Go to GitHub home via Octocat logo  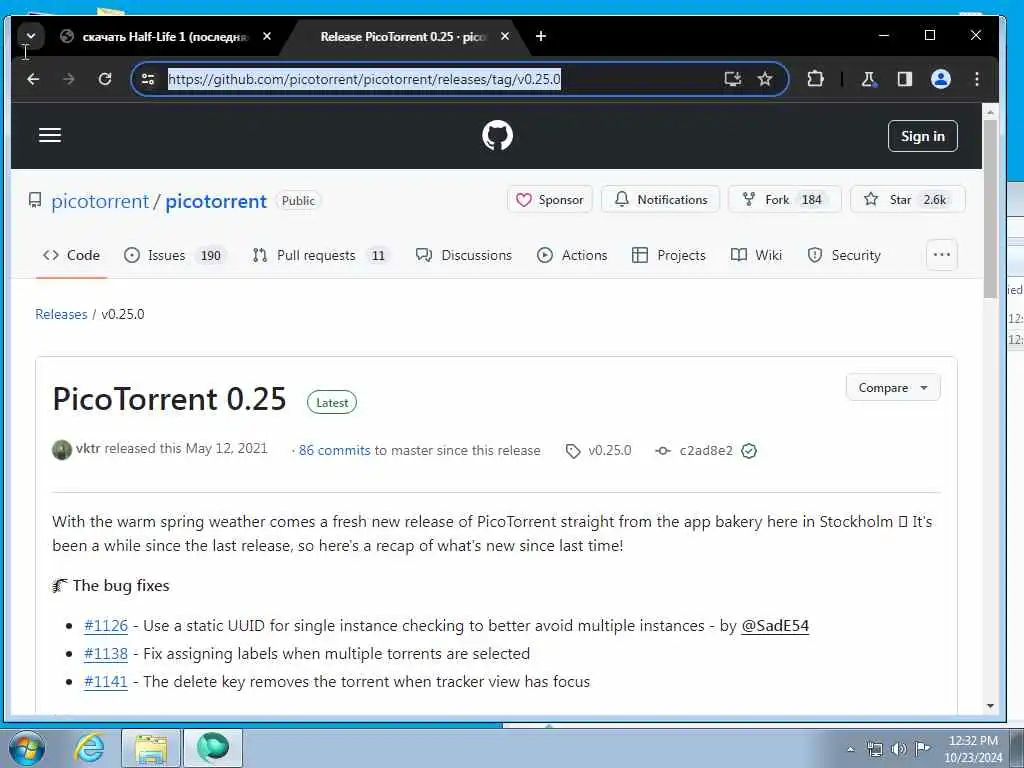point(498,136)
